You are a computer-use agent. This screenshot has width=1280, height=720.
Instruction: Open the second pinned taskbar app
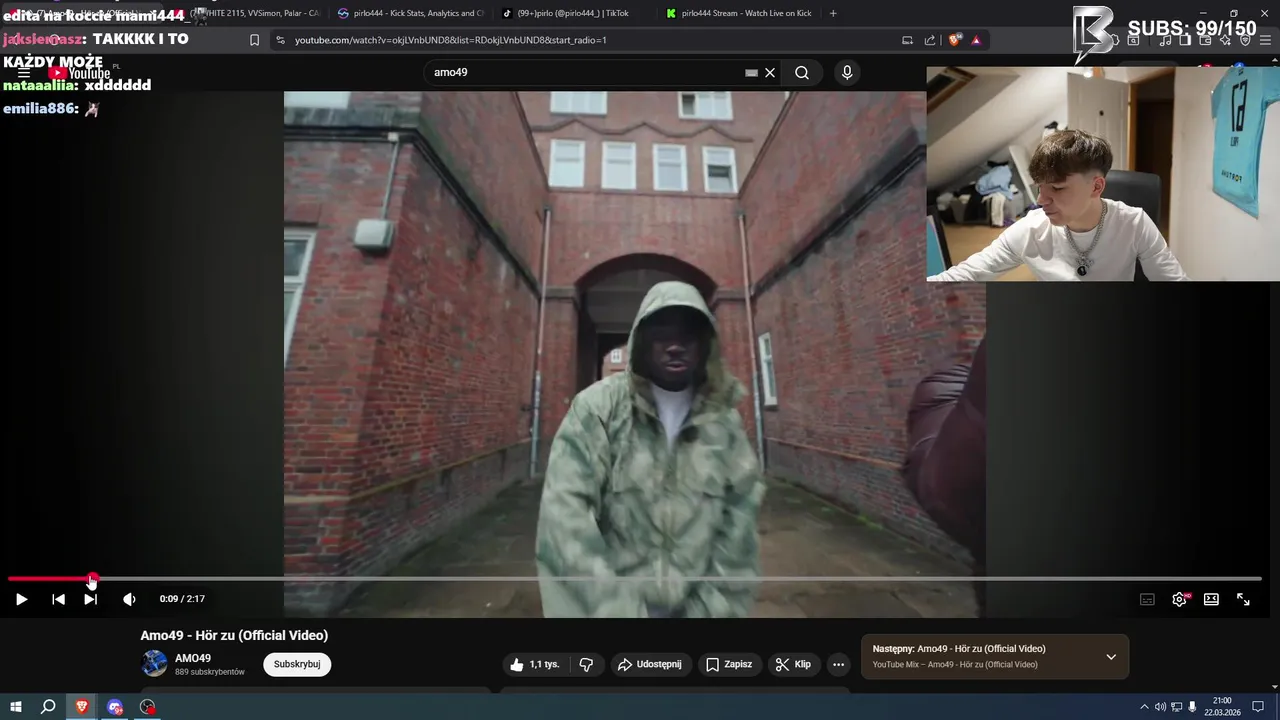point(115,707)
